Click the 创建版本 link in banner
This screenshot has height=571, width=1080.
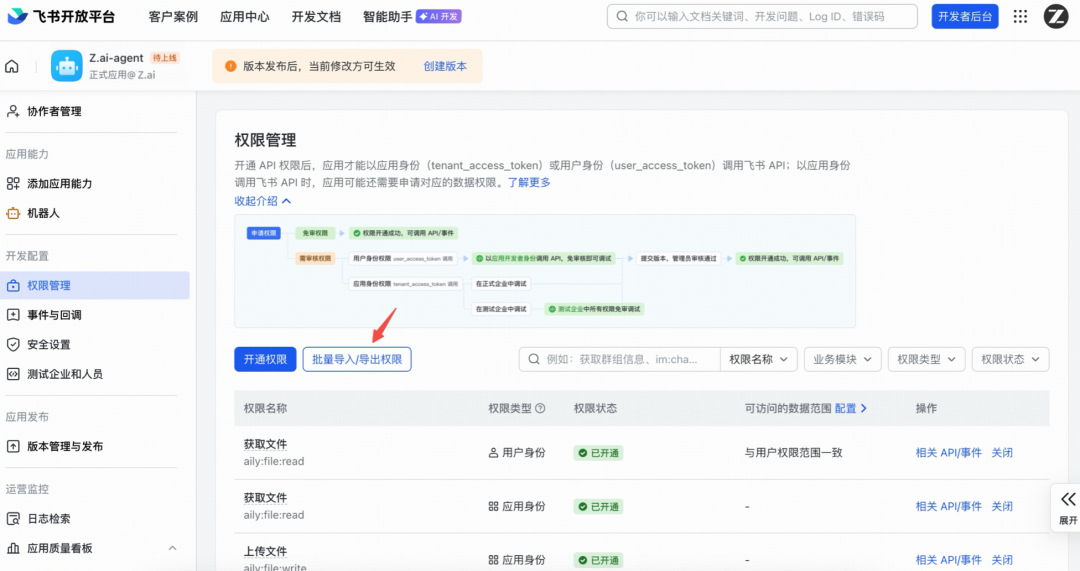click(445, 67)
